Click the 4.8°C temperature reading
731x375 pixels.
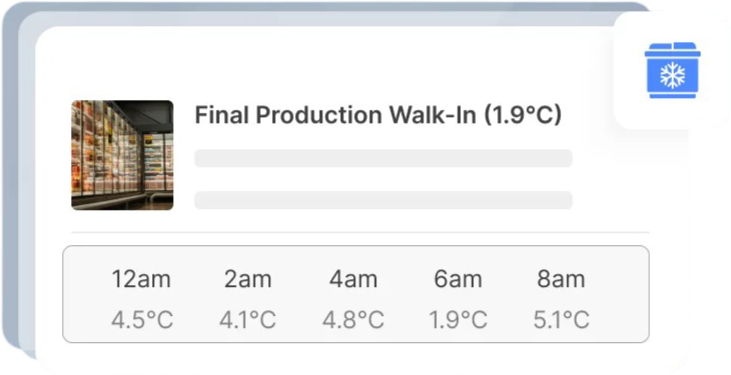pos(353,320)
